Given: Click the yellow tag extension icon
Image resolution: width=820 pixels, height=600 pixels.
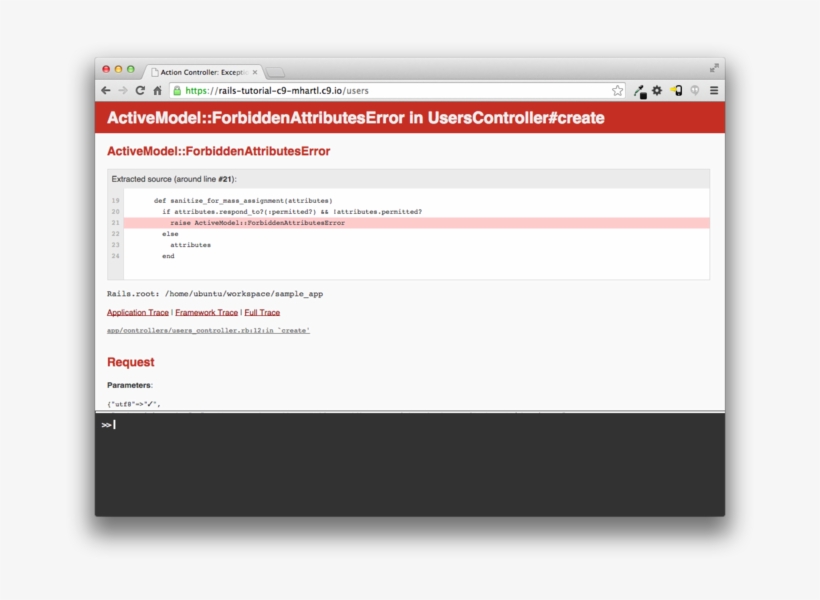Looking at the screenshot, I should (676, 91).
